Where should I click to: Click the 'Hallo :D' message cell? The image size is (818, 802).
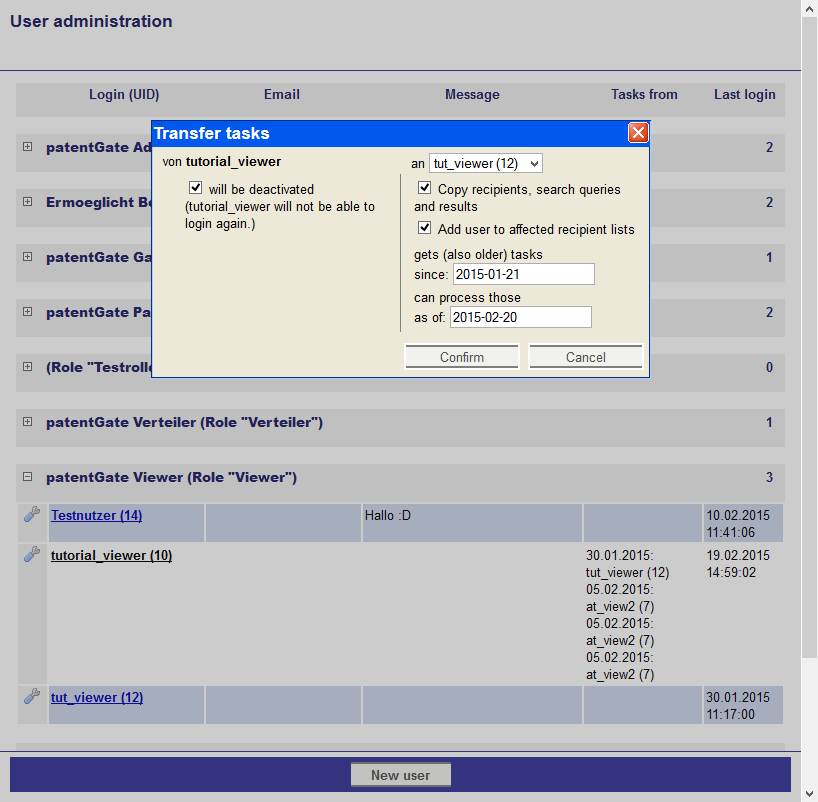pyautogui.click(x=472, y=523)
